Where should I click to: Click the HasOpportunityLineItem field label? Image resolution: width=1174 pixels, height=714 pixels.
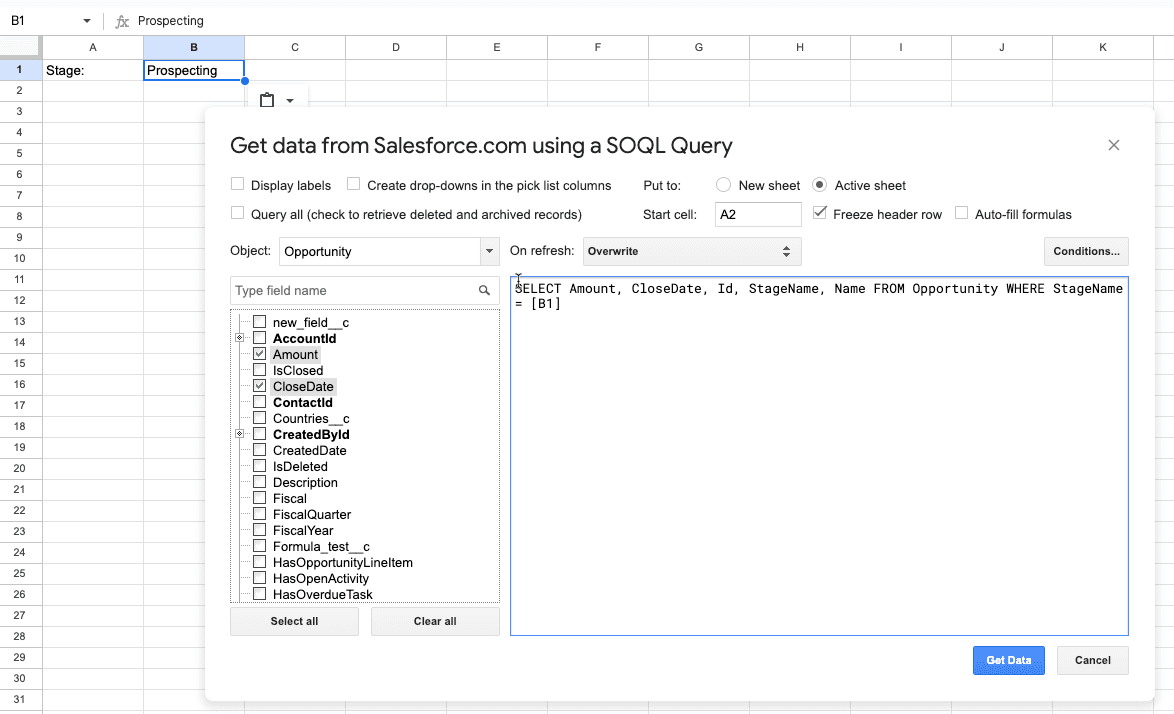[343, 562]
